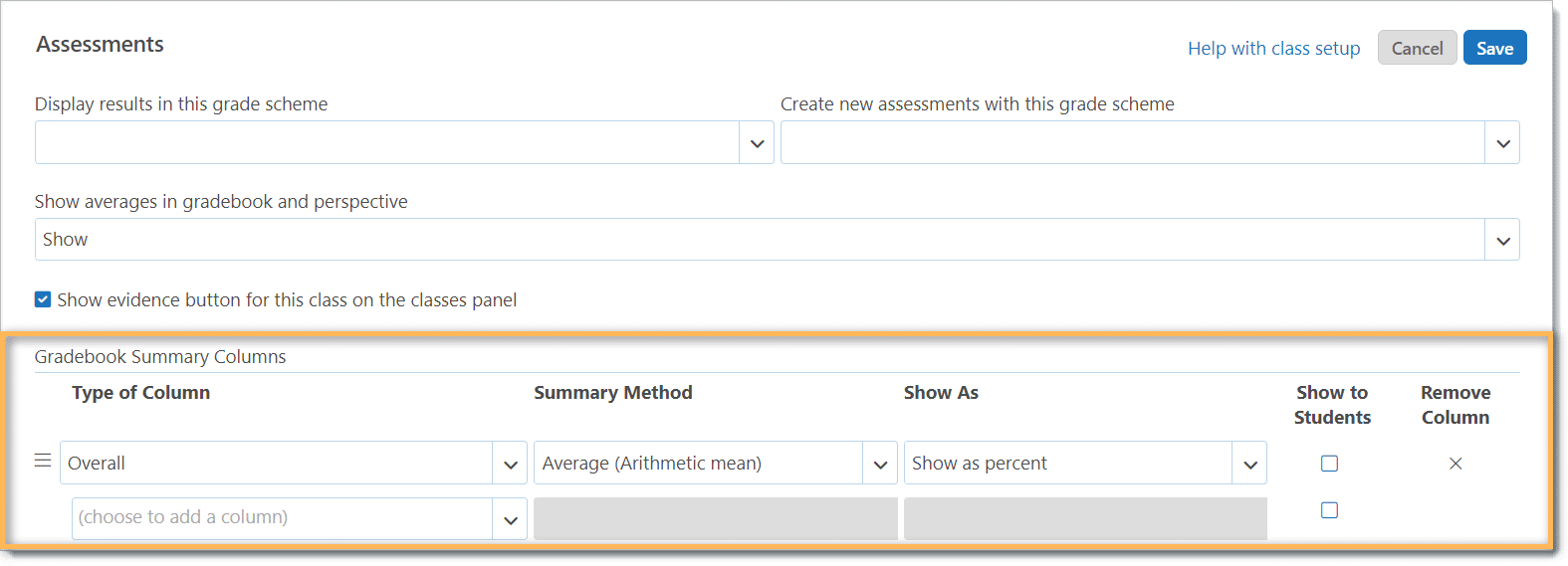The height and width of the screenshot is (566, 1568).
Task: Click chevron next to Show as percent
Action: pyautogui.click(x=1249, y=465)
